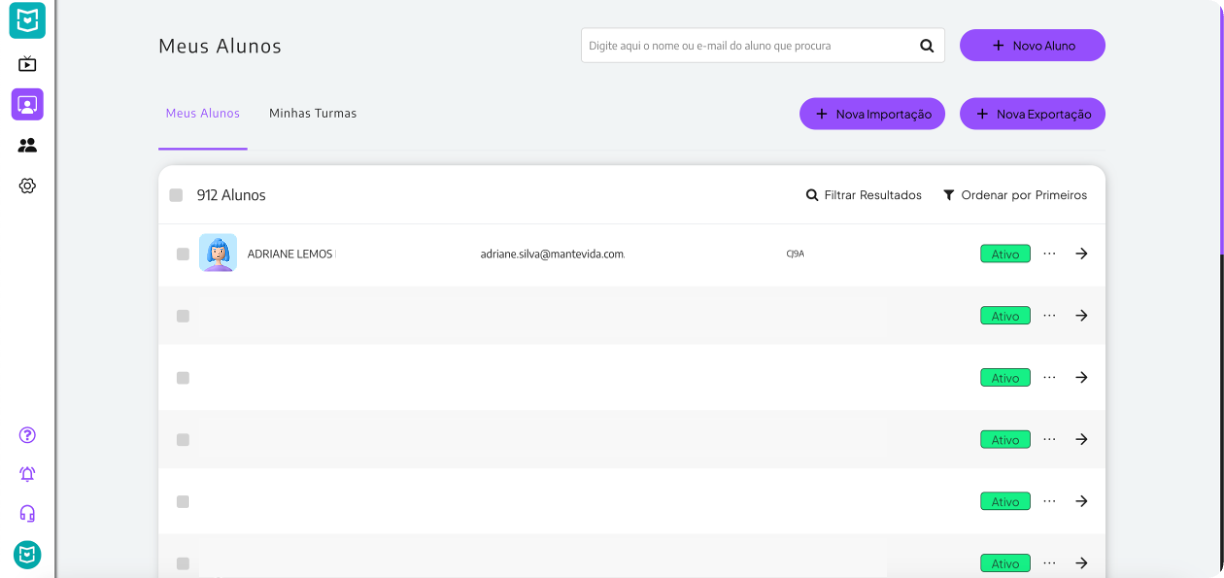Toggle the select-all checkbox beside 912 Alunos
The width and height of the screenshot is (1224, 578).
tap(176, 195)
